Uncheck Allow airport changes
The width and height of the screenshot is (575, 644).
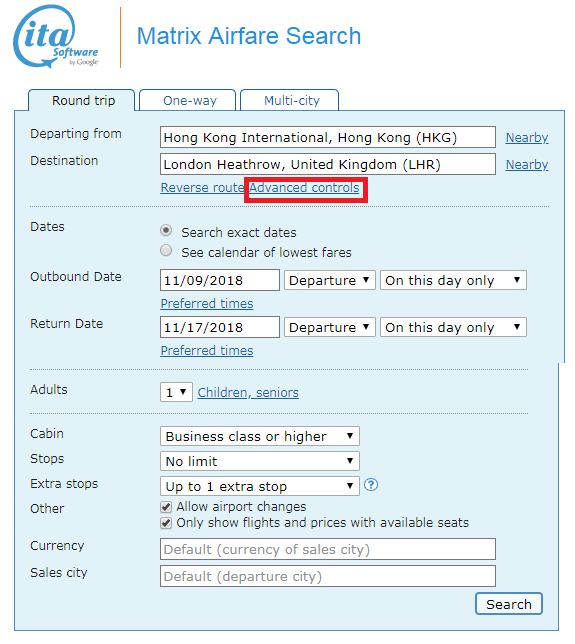click(x=166, y=507)
